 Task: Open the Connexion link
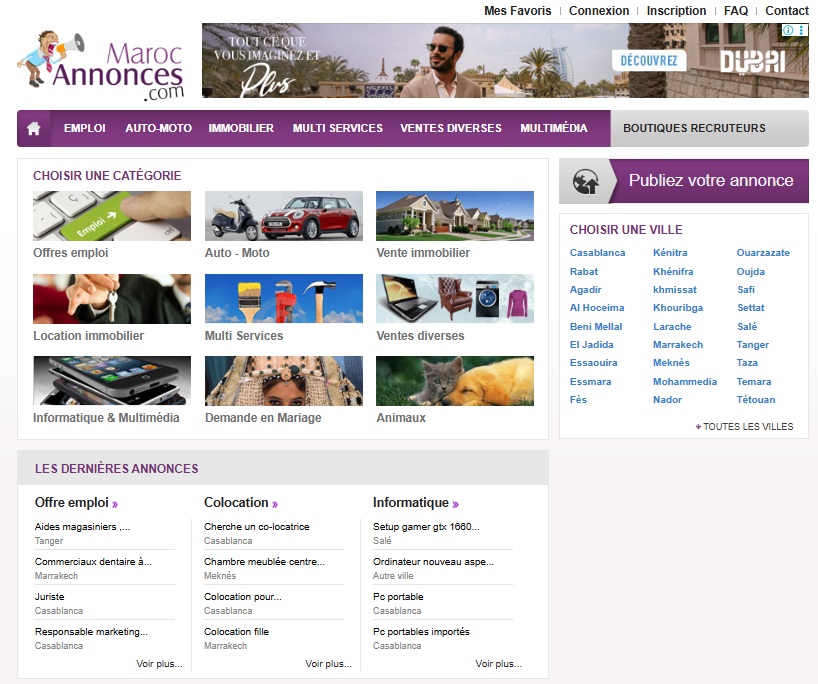(599, 11)
